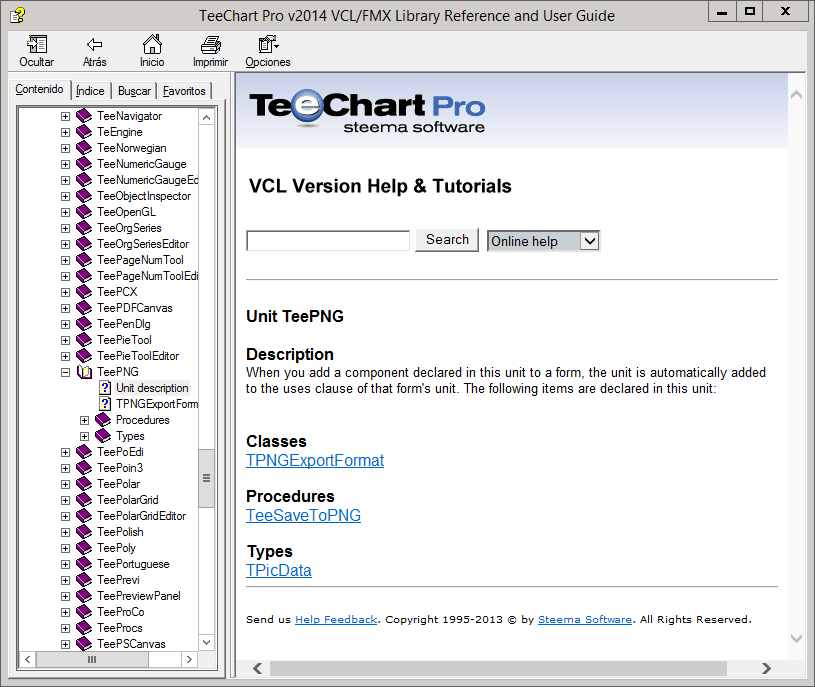Viewport: 815px width, 687px height.
Task: Expand the Procedures node under TeePNG
Action: pyautogui.click(x=84, y=420)
